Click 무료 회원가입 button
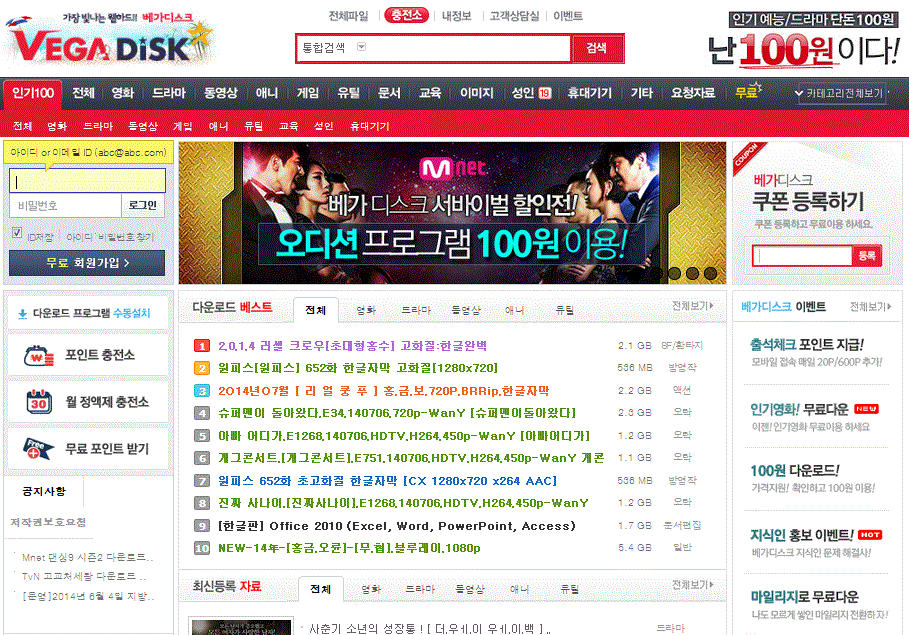Viewport: 909px width, 635px height. point(87,263)
